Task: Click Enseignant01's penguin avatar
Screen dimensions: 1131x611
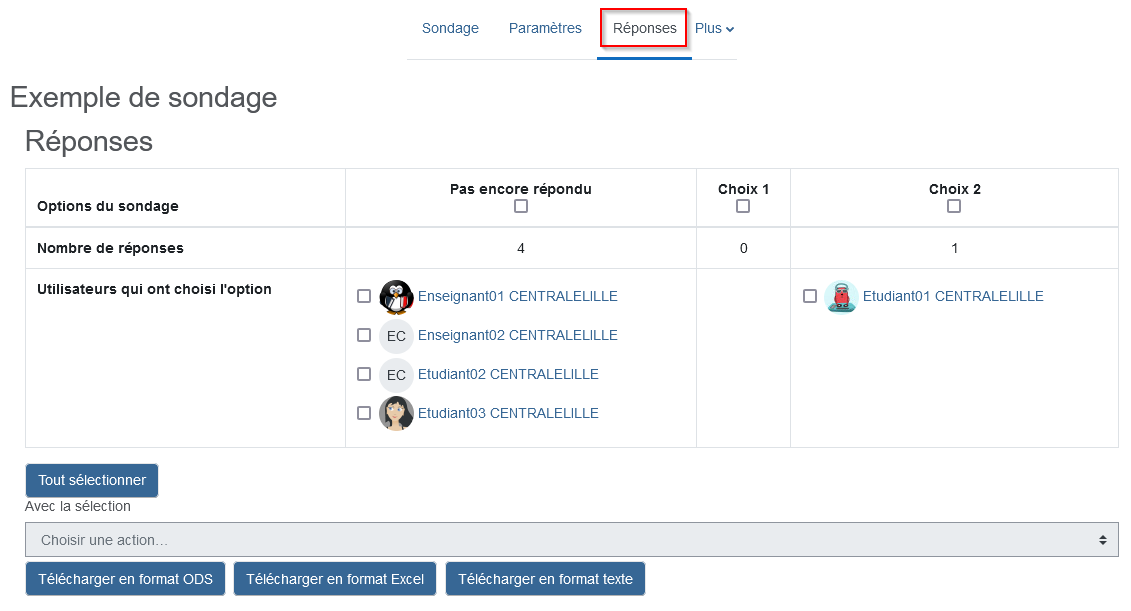Action: coord(396,296)
